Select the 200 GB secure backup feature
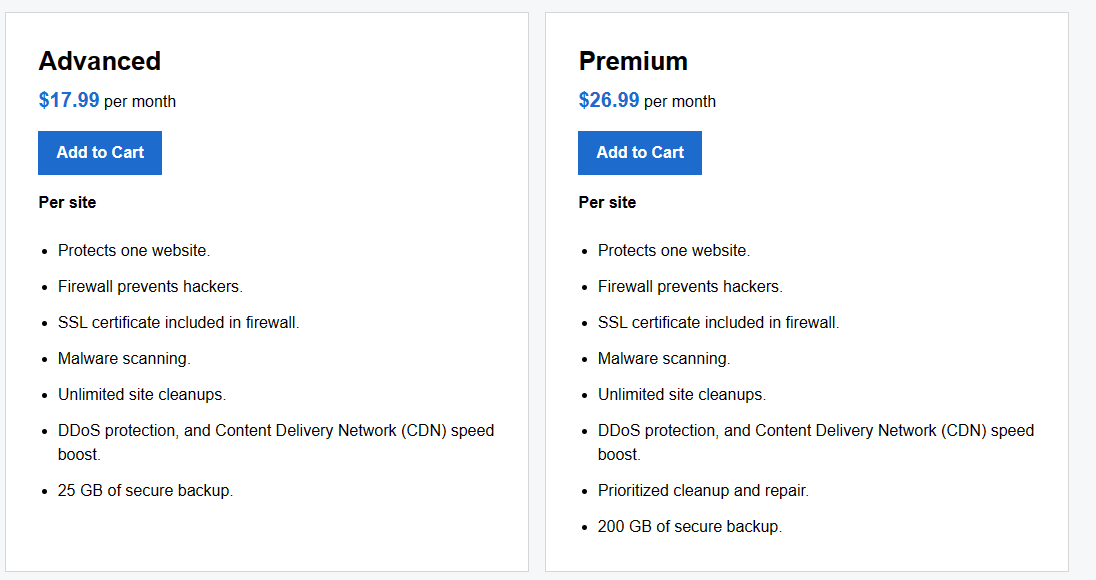 [x=688, y=526]
